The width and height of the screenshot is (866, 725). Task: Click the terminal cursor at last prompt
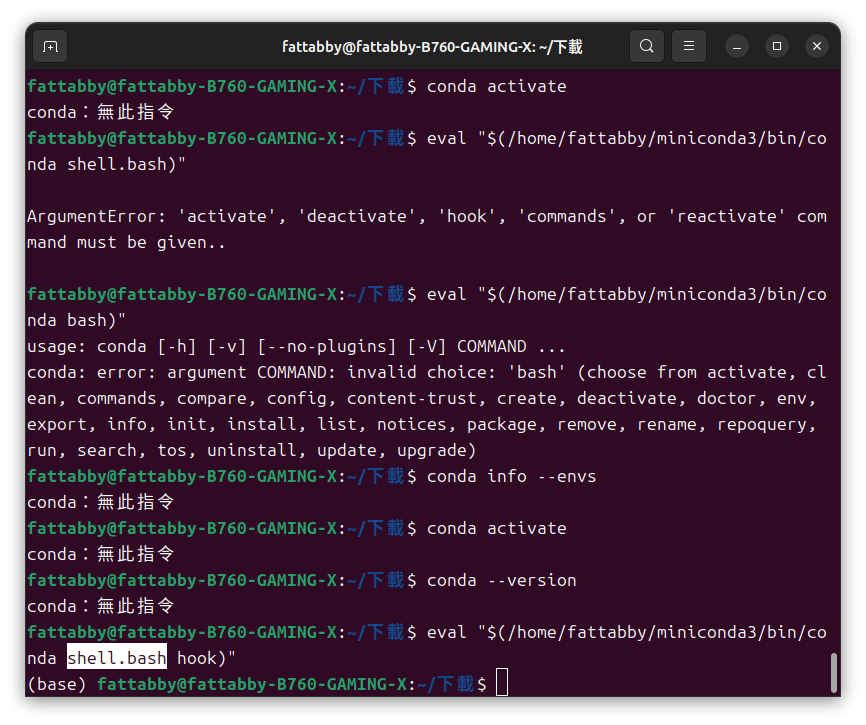pos(501,682)
